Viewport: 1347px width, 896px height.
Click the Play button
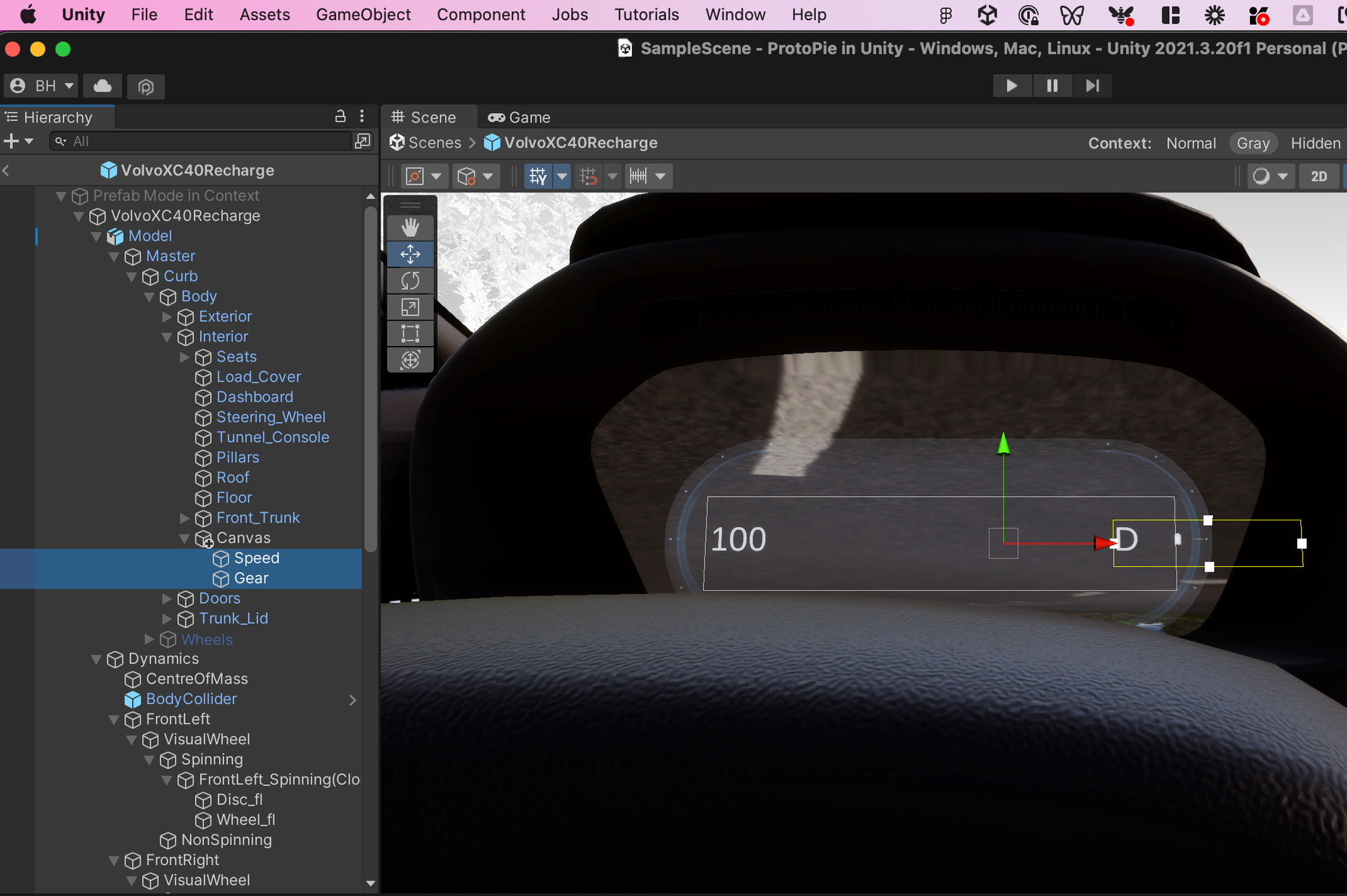coord(1011,85)
